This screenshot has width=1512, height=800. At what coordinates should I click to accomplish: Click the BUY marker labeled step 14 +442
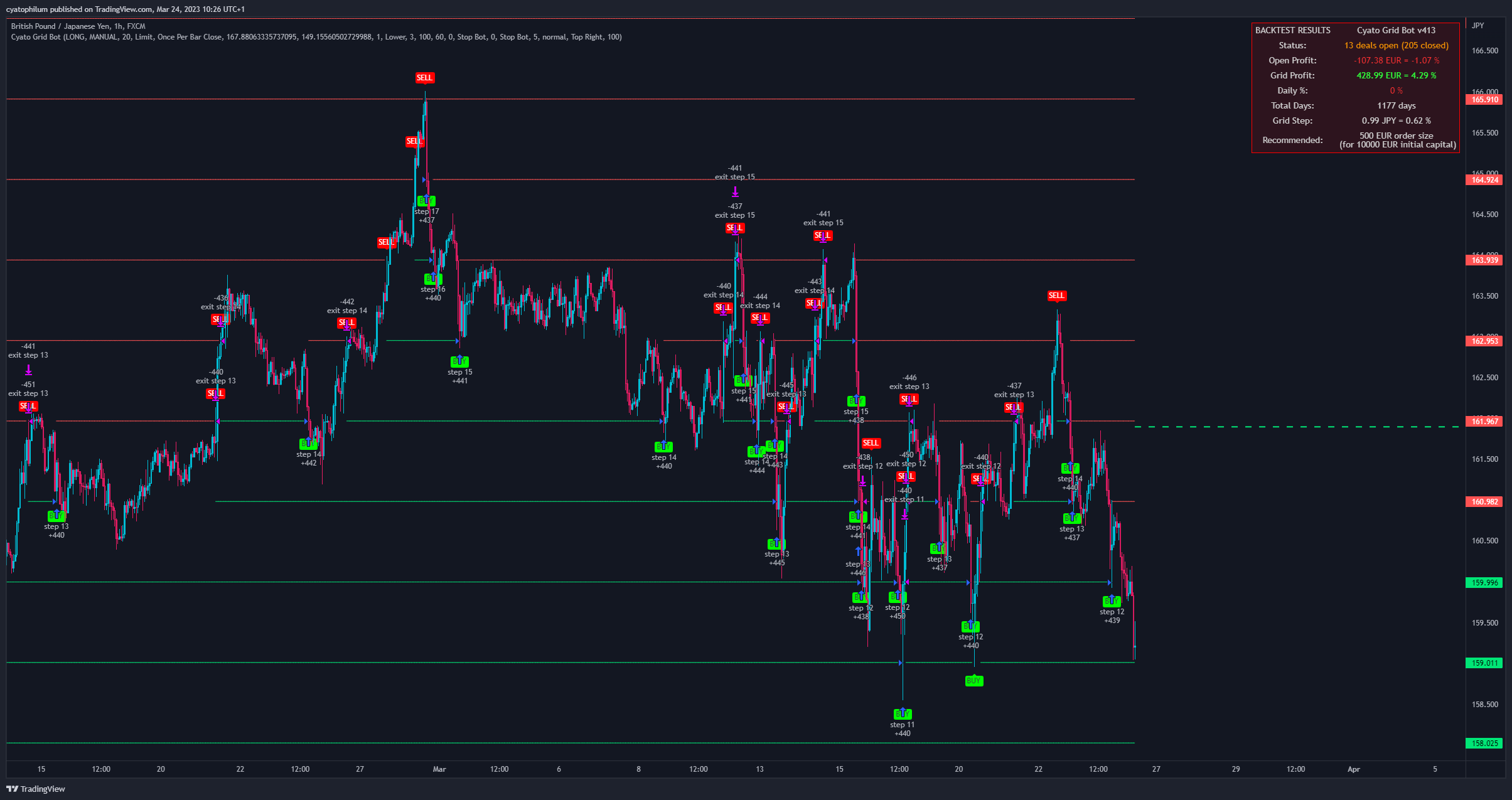tap(308, 444)
